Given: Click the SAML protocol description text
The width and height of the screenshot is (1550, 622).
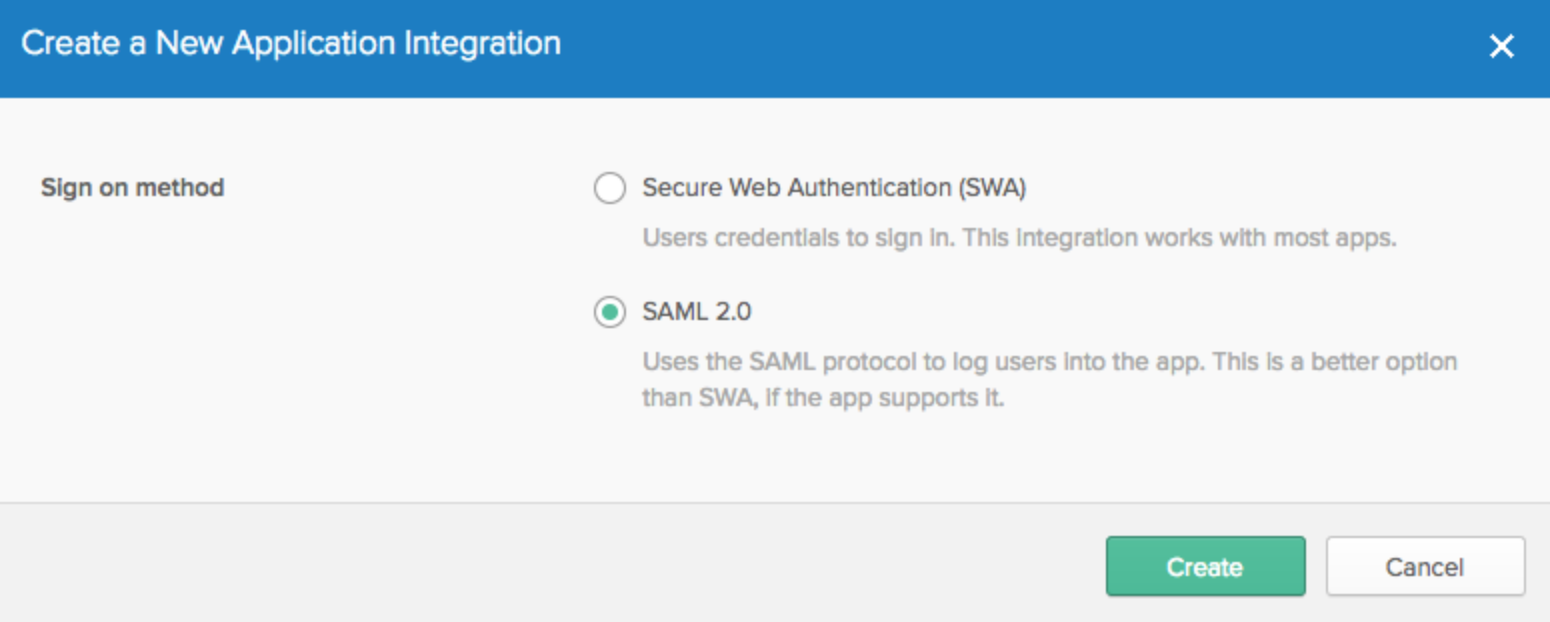Looking at the screenshot, I should [x=1049, y=379].
